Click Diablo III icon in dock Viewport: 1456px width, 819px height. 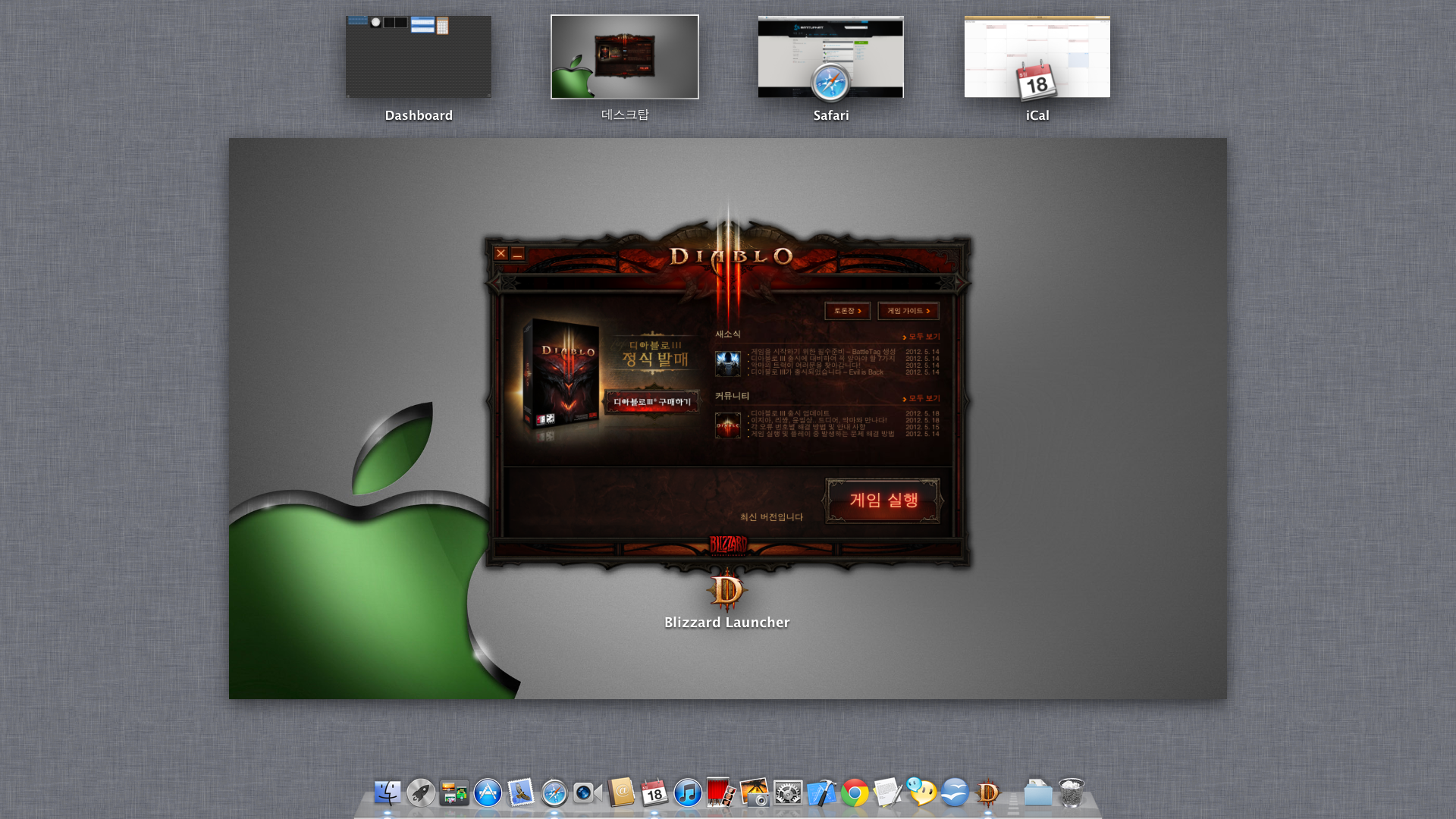988,793
